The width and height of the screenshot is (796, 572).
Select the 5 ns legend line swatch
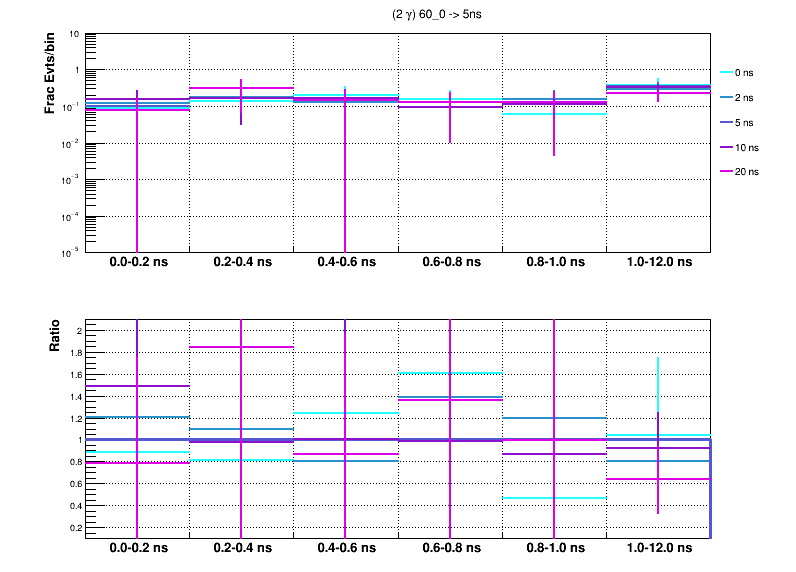(x=726, y=122)
